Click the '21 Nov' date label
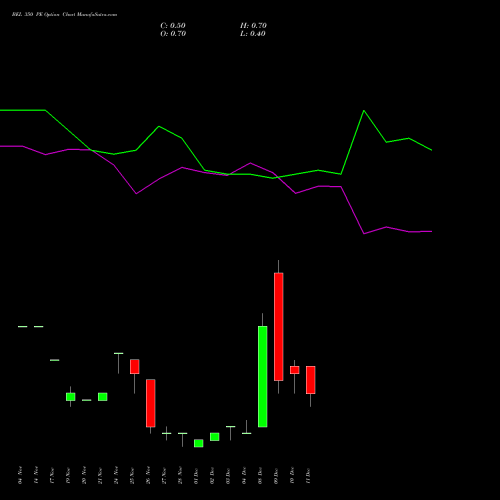The width and height of the screenshot is (500, 500). (100, 475)
